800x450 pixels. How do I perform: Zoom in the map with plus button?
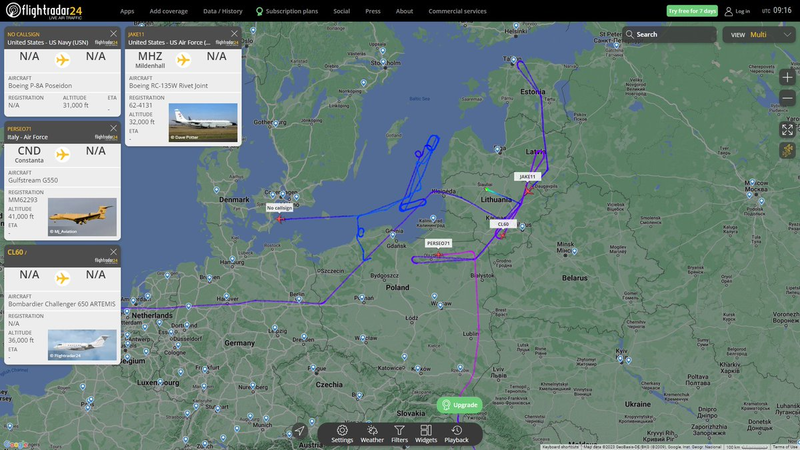click(x=787, y=78)
